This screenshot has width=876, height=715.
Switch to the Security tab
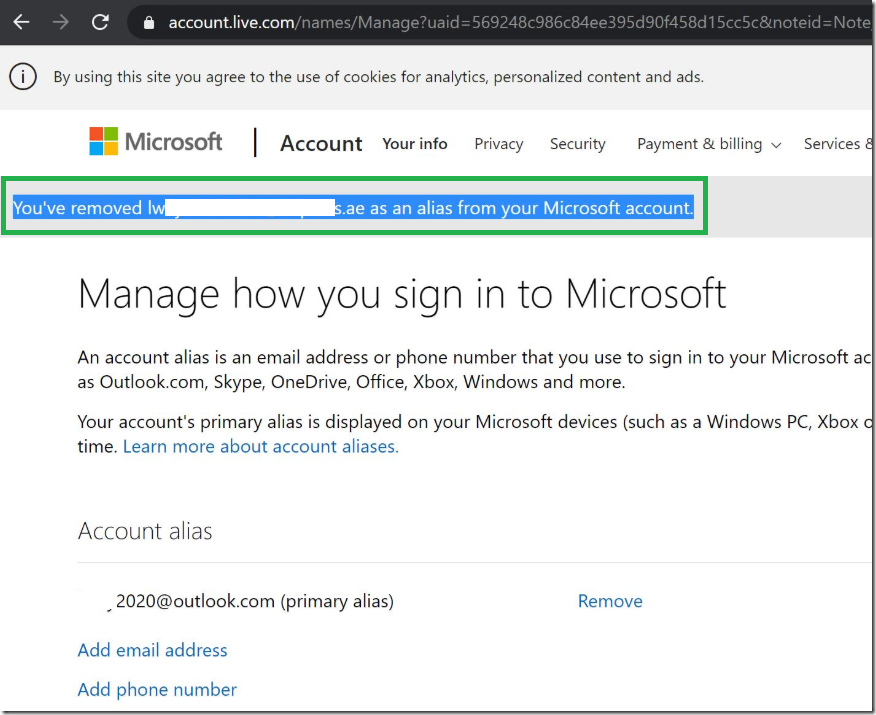tap(578, 144)
